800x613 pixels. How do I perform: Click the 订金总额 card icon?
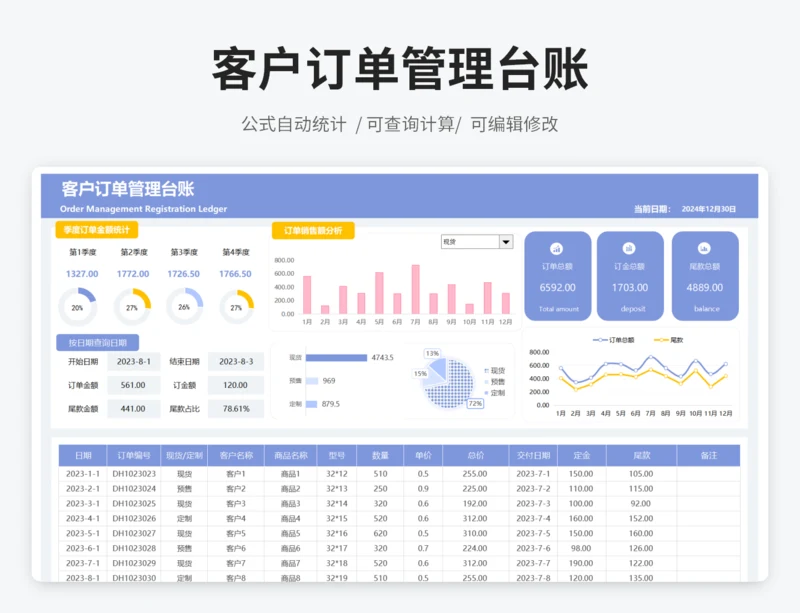click(x=629, y=248)
